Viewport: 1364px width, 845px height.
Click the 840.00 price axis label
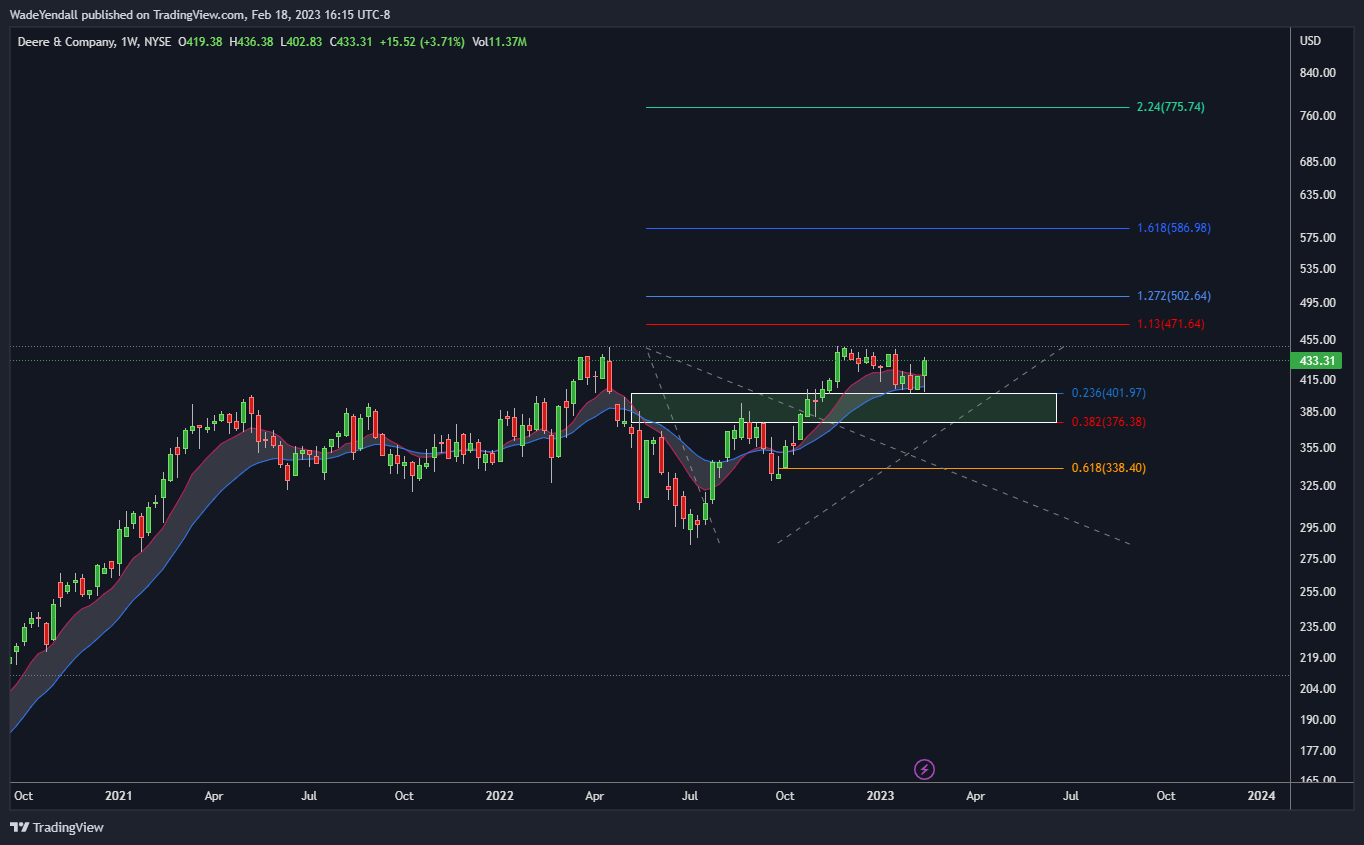(x=1317, y=73)
